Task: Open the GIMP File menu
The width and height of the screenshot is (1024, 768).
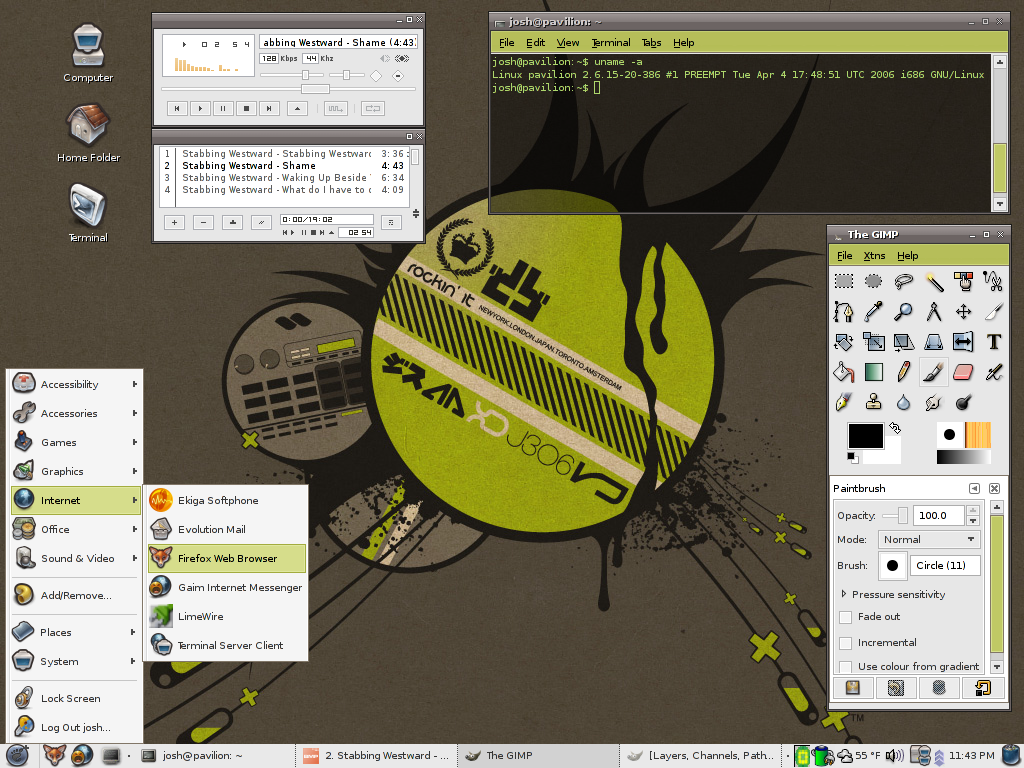Action: (x=844, y=255)
